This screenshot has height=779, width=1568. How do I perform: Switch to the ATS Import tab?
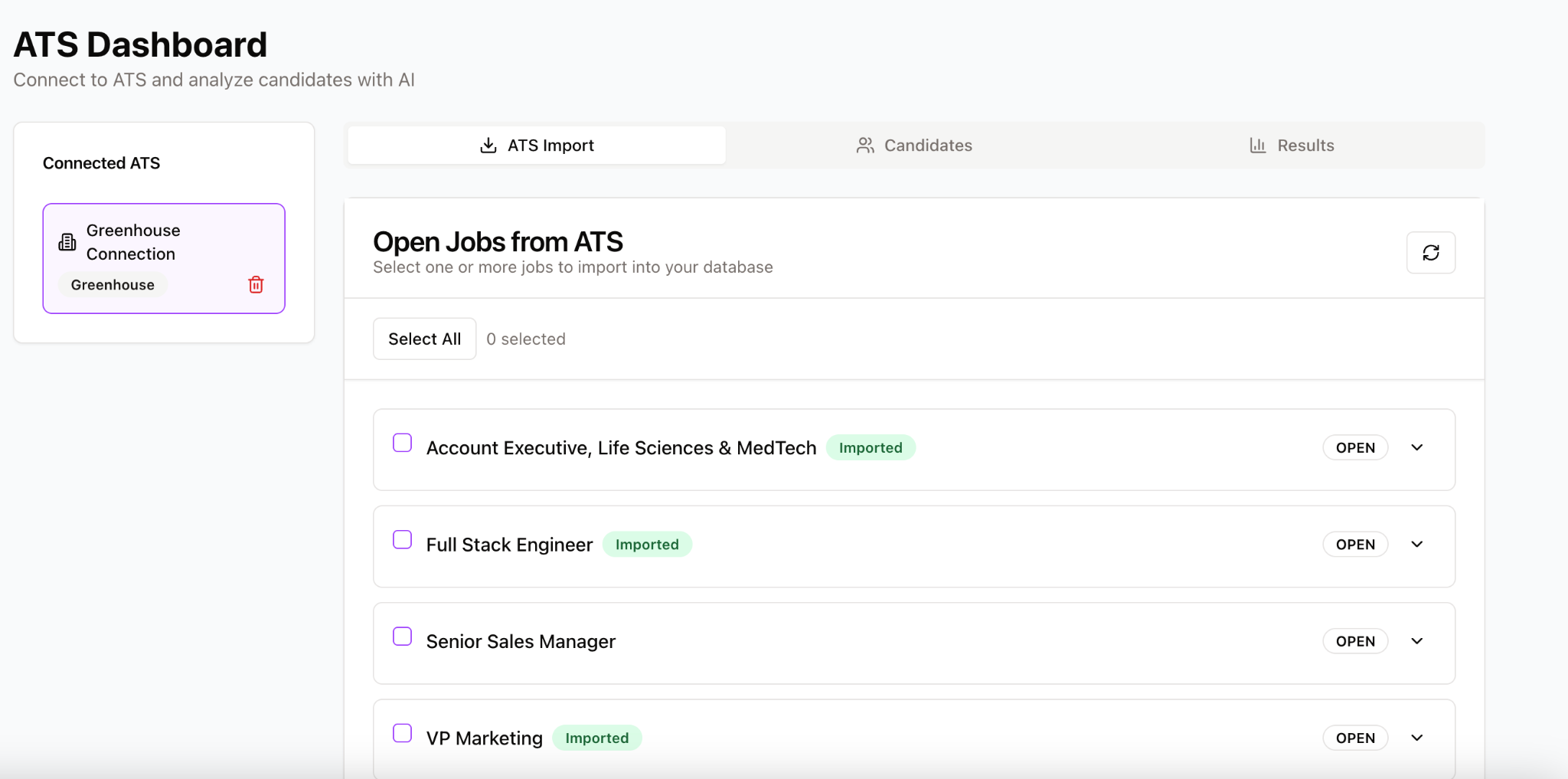coord(537,146)
